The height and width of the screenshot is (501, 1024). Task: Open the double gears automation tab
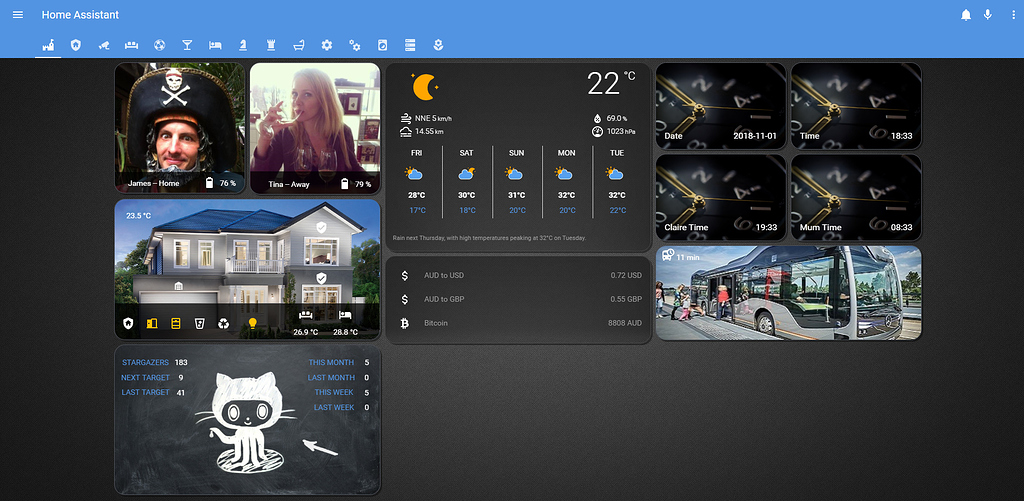(355, 45)
